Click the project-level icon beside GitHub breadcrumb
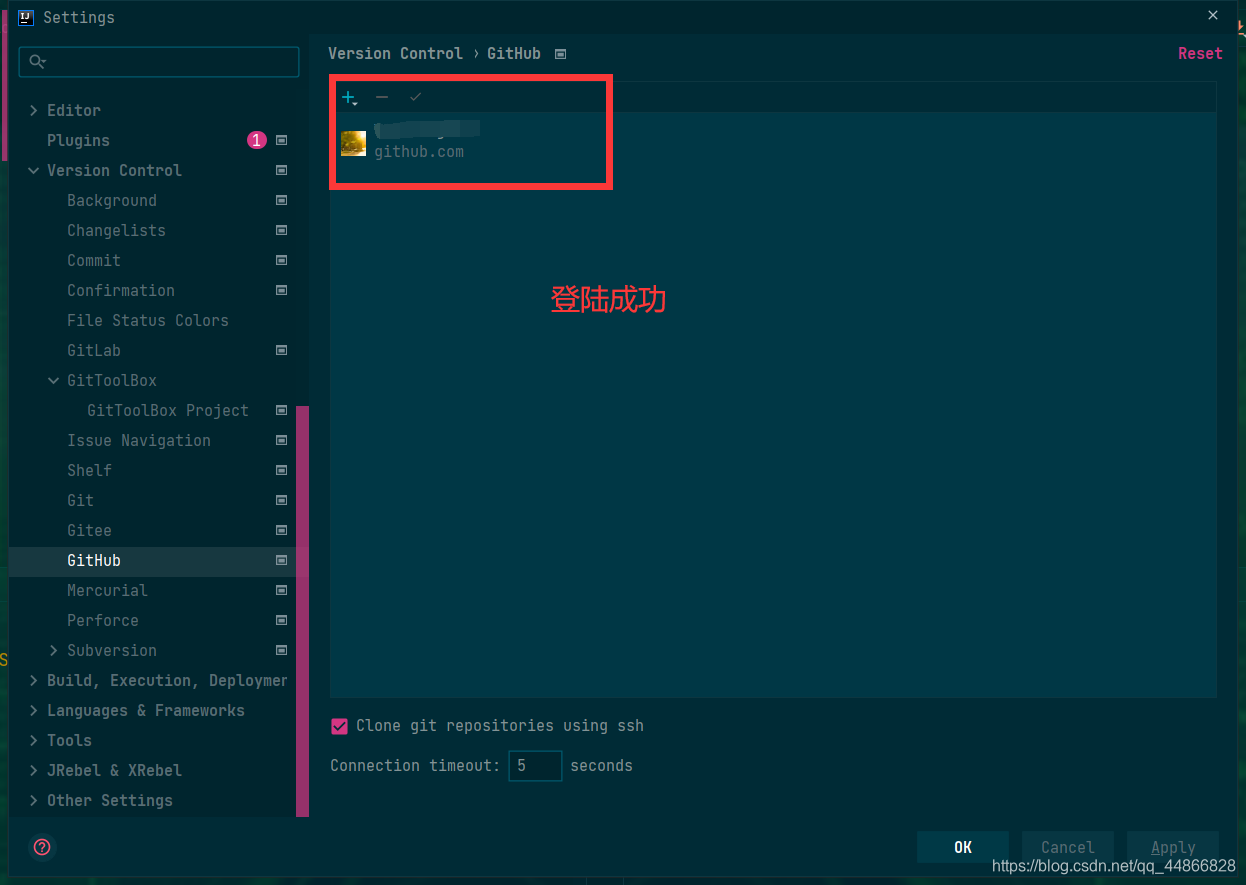 point(560,54)
